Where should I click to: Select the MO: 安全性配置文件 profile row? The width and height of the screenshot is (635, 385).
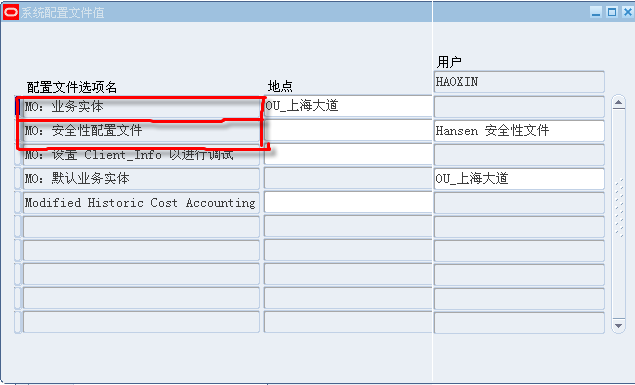(x=141, y=131)
